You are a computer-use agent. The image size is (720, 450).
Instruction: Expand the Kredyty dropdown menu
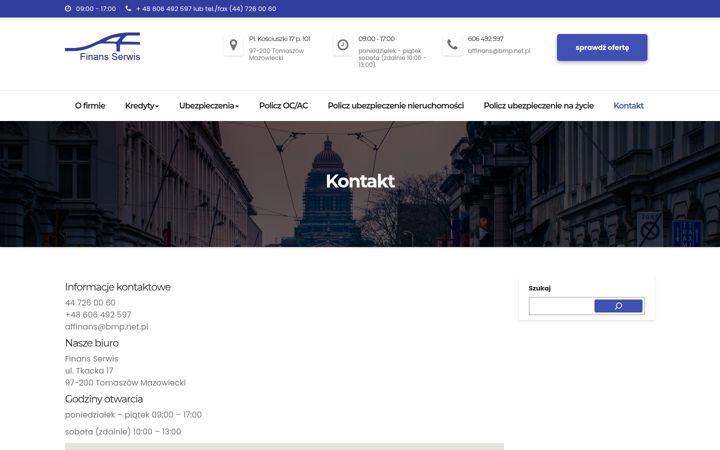click(142, 106)
